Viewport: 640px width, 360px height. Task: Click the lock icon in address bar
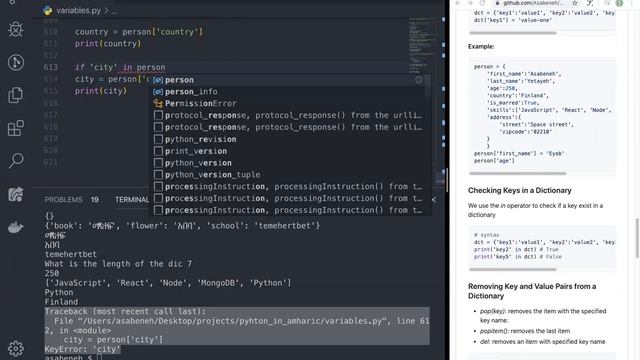(x=497, y=3)
